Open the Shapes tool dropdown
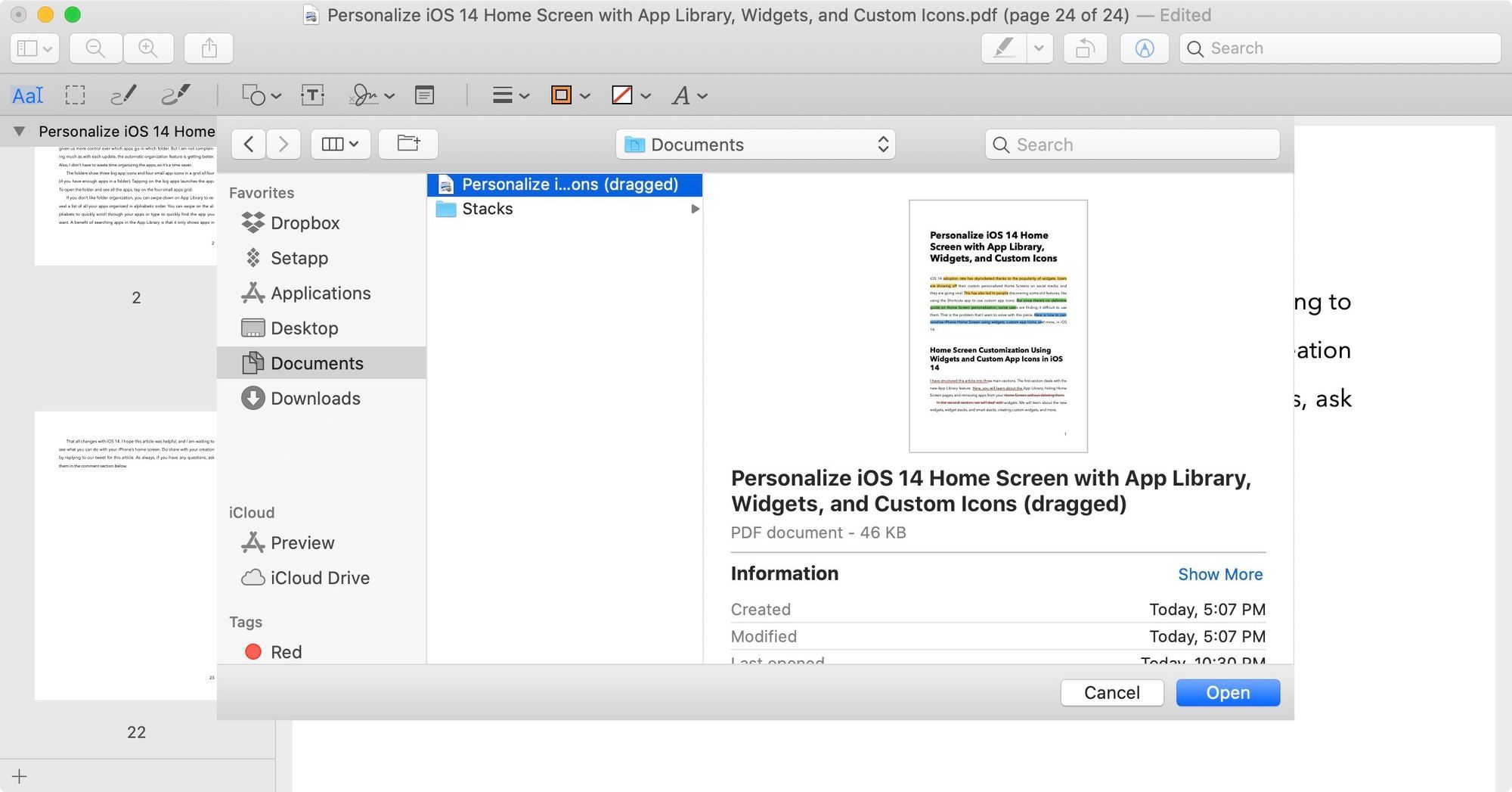1512x792 pixels. click(x=261, y=95)
